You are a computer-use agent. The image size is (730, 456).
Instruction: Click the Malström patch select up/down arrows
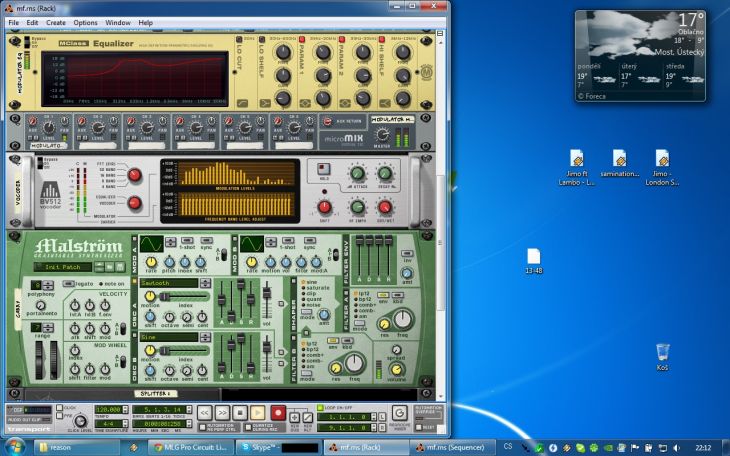[99, 267]
